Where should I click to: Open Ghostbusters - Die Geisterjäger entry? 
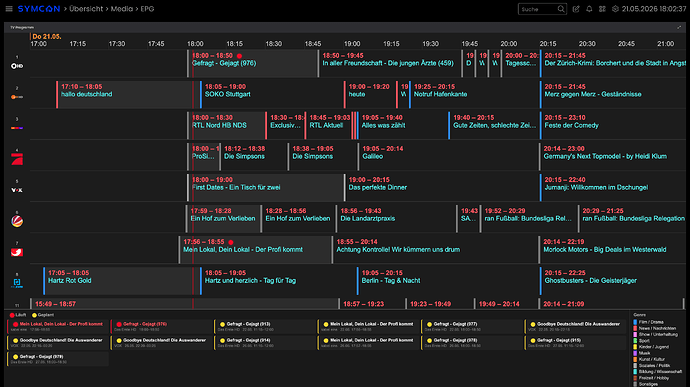coord(613,280)
